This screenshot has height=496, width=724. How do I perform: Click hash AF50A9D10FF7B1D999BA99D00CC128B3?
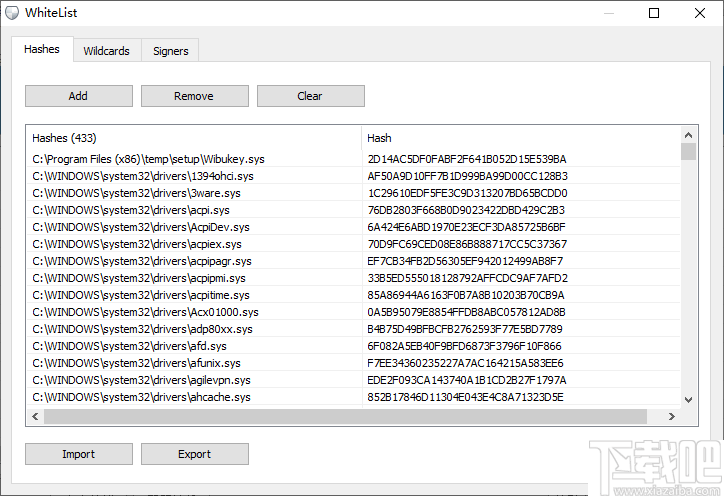click(467, 176)
